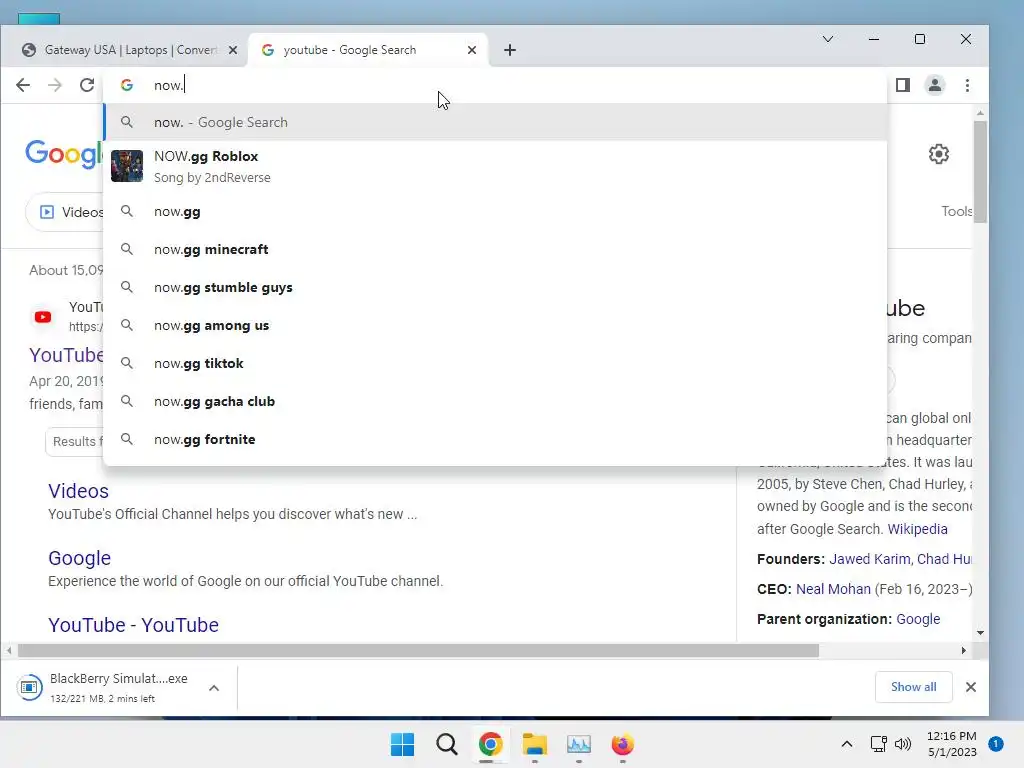Viewport: 1024px width, 768px height.
Task: Select the now.gg among us suggestion
Action: pyautogui.click(x=495, y=325)
